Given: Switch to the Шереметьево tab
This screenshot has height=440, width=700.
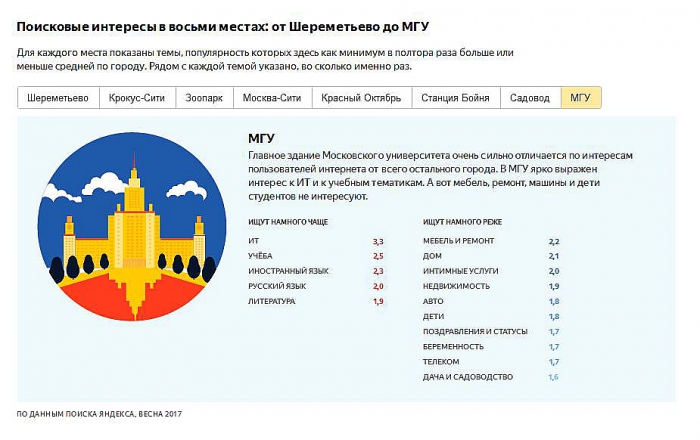Looking at the screenshot, I should tap(58, 98).
